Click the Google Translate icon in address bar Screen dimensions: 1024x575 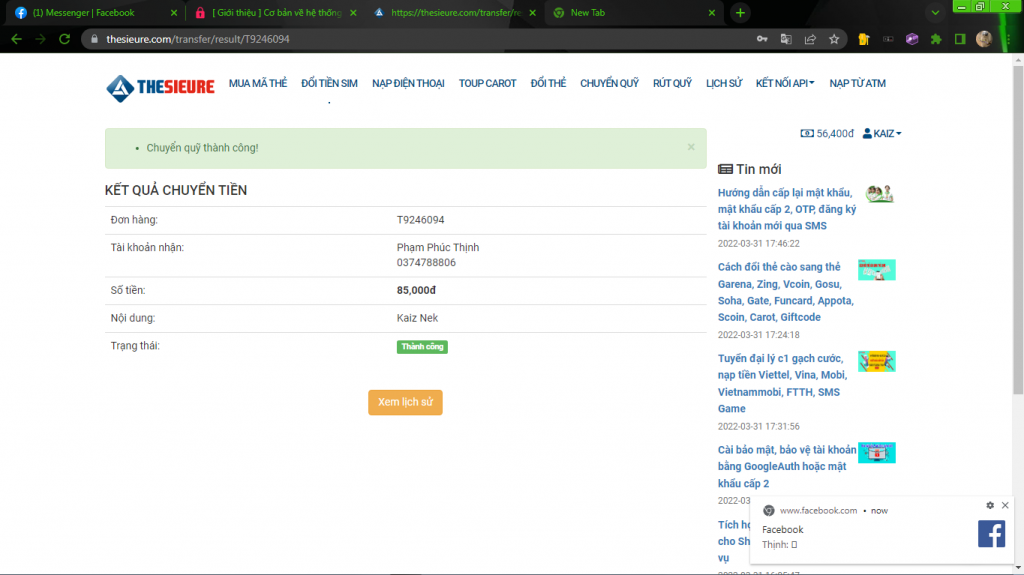tap(786, 39)
